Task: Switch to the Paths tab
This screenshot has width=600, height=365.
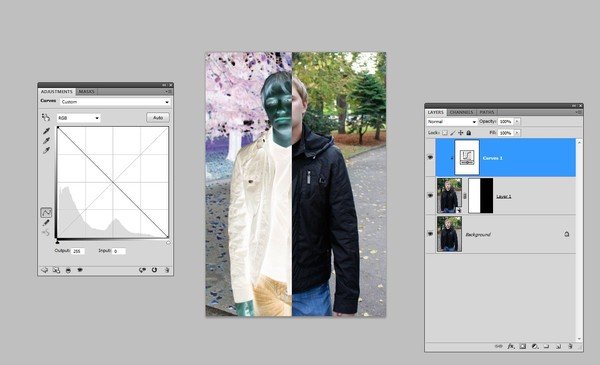Action: pos(487,112)
